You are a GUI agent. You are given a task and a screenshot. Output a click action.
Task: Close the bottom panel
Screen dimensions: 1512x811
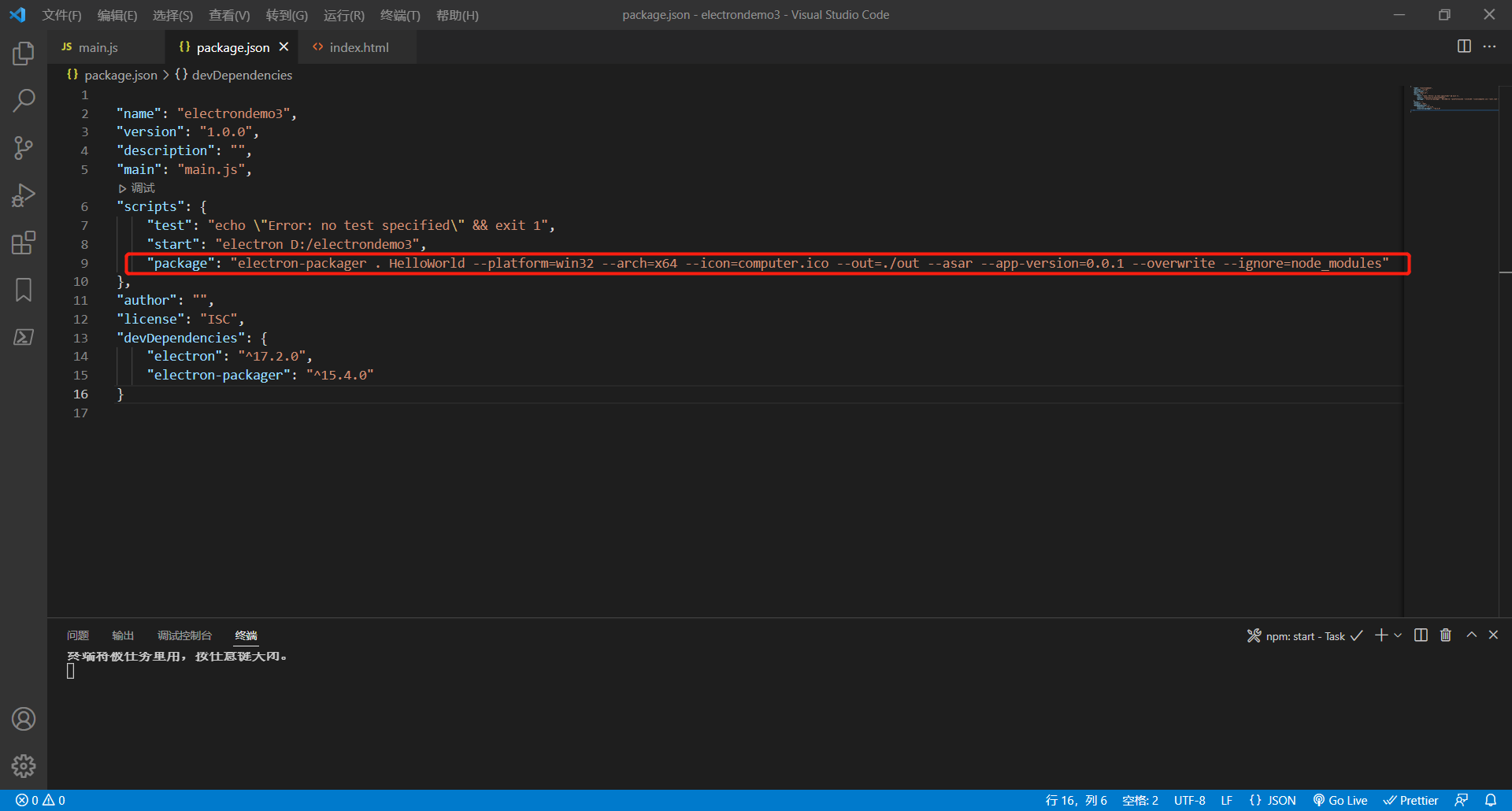click(x=1493, y=635)
